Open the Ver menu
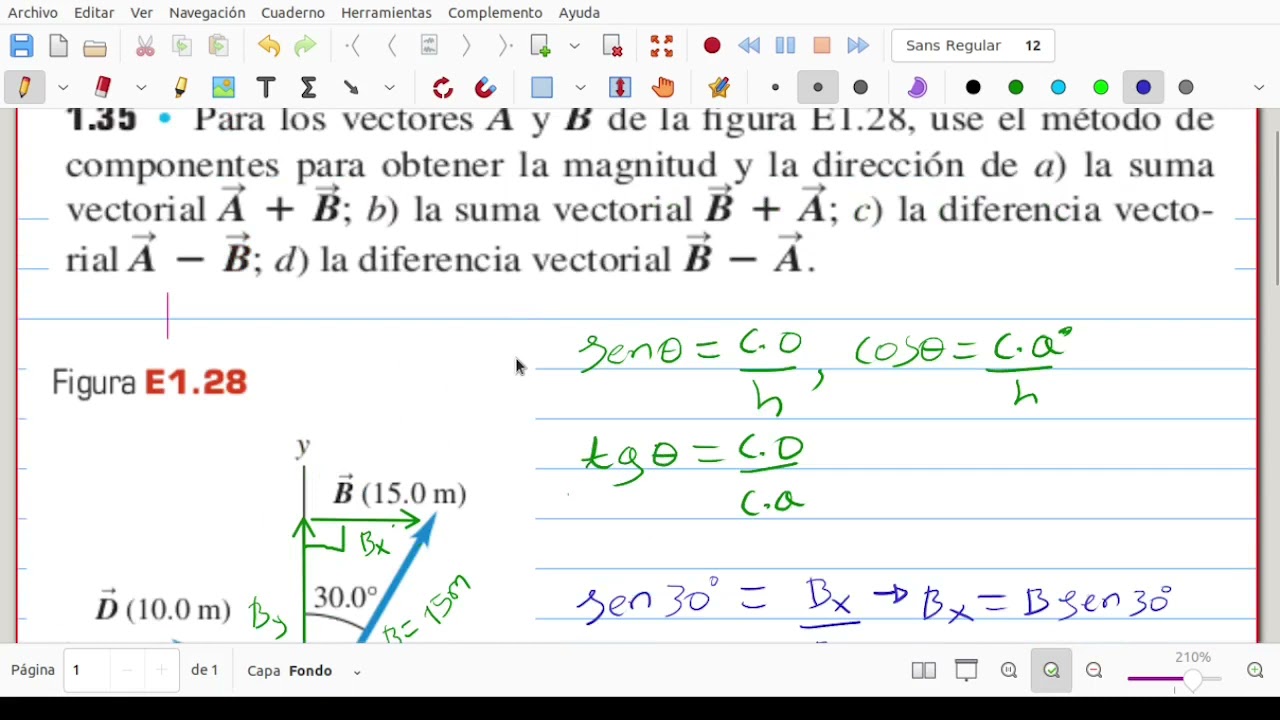1280x720 pixels. coord(142,13)
